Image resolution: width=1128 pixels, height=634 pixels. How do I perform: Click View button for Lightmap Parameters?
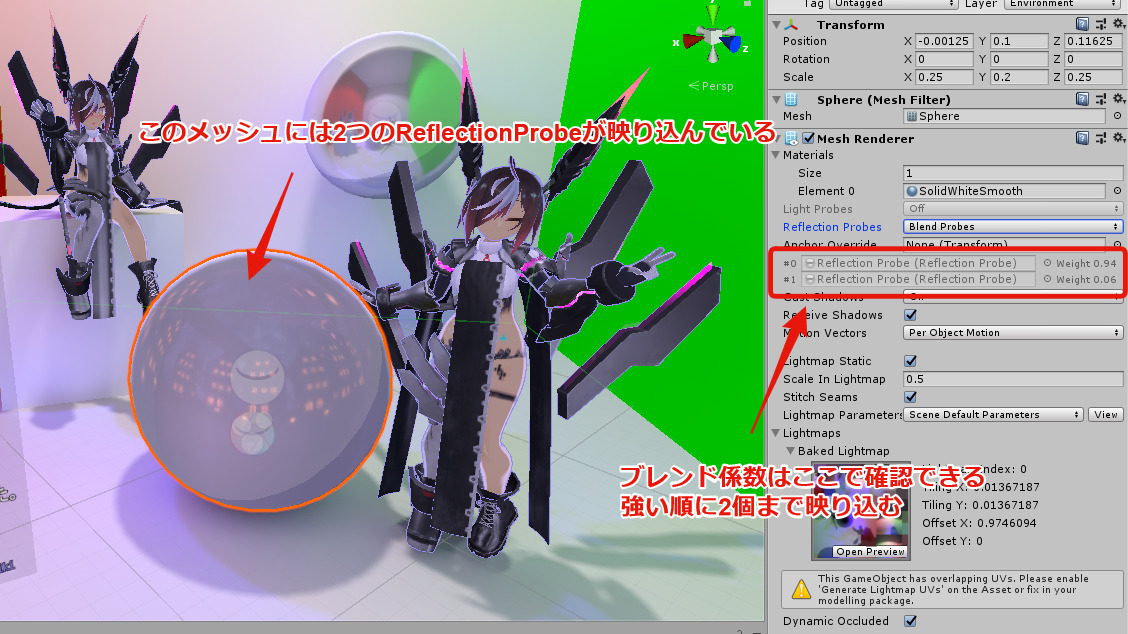(x=1105, y=415)
